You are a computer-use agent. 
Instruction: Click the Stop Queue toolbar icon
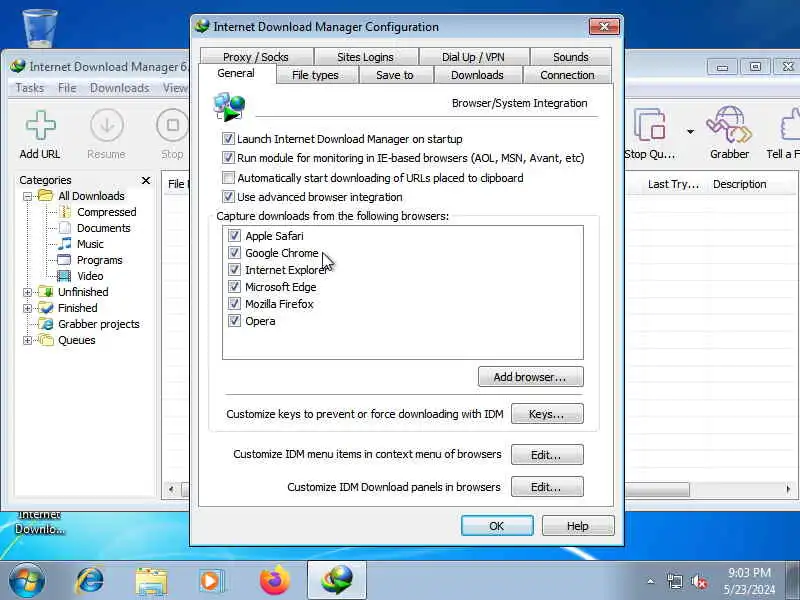click(649, 124)
